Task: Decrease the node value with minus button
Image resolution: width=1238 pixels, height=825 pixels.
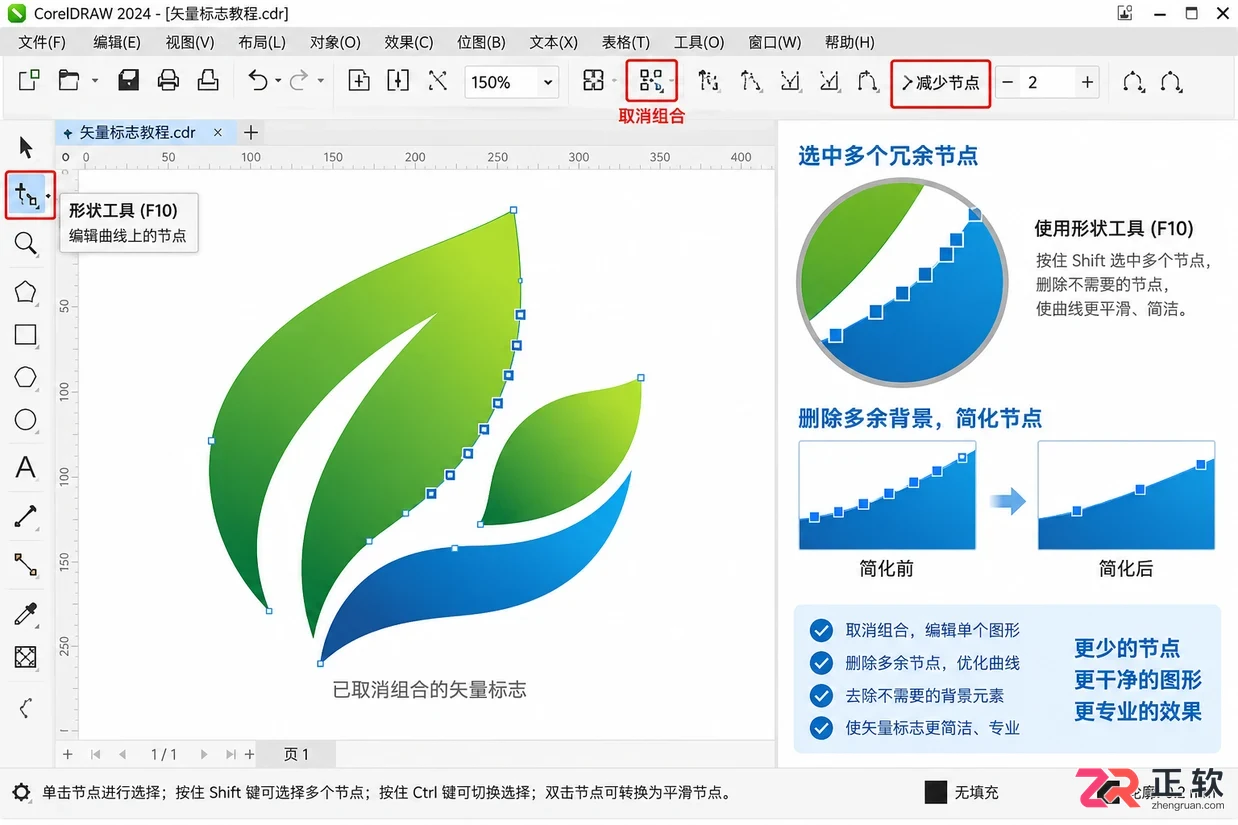Action: pyautogui.click(x=1008, y=83)
